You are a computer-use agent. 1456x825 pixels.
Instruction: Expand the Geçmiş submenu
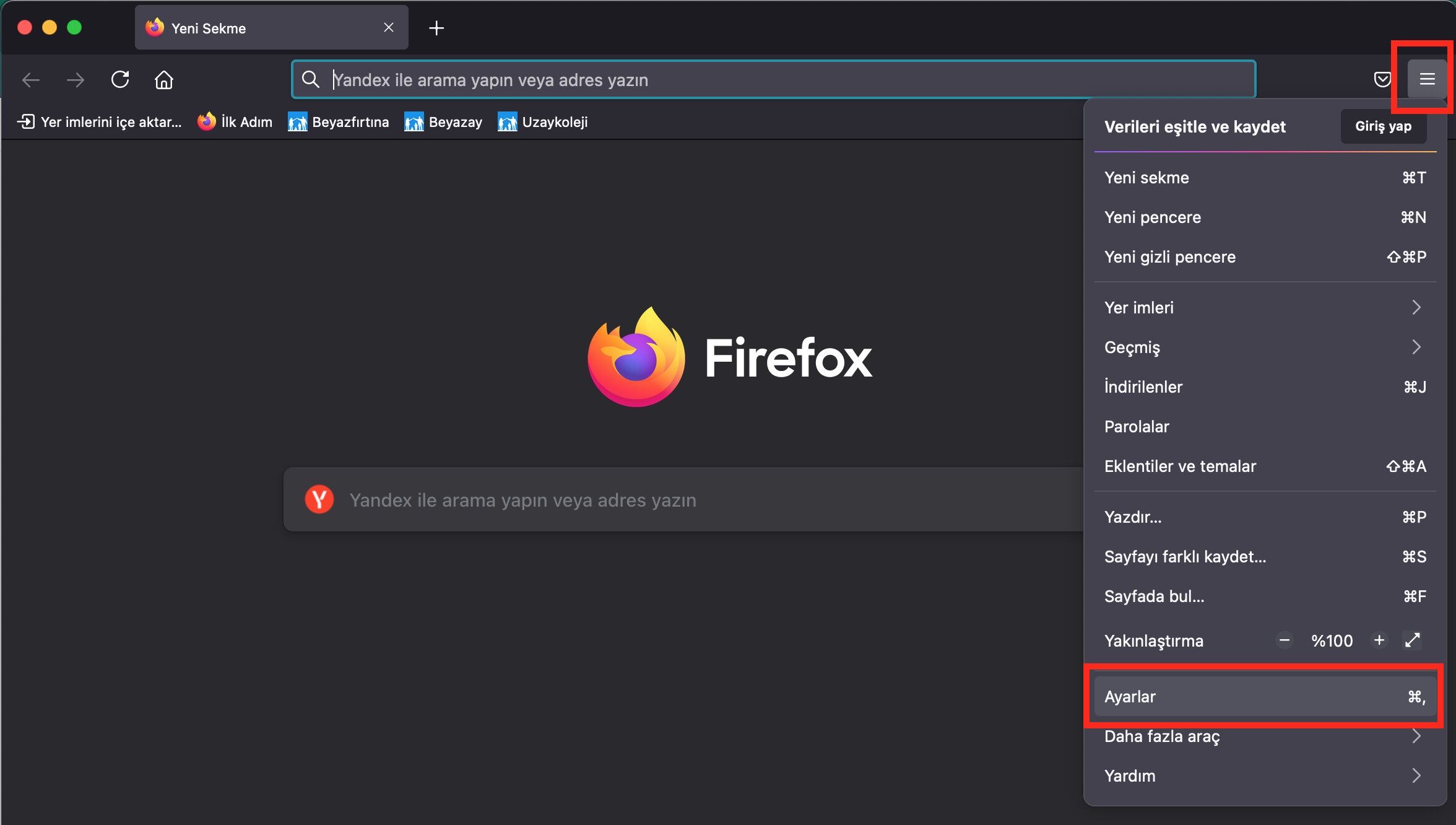pos(1265,347)
